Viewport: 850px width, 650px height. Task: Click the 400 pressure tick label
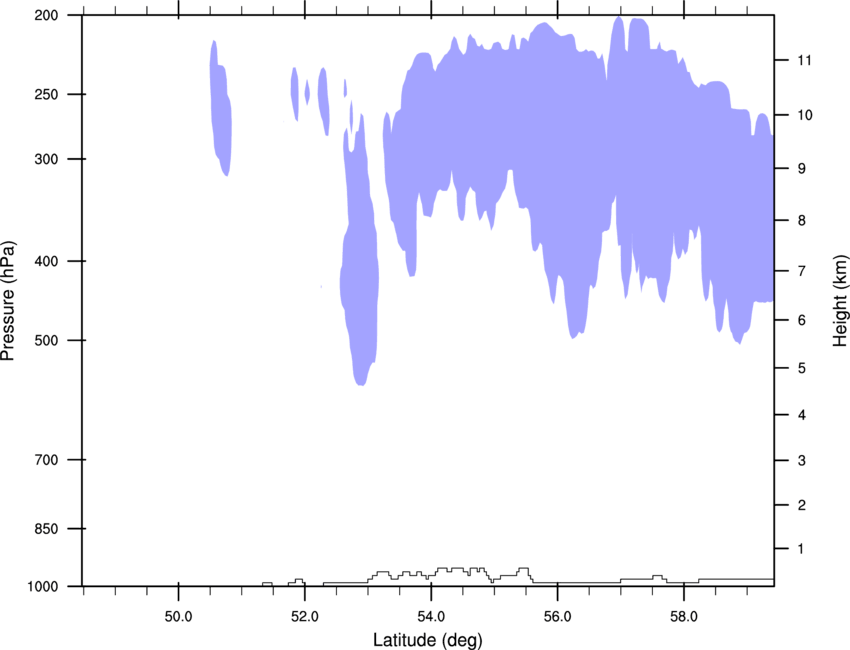(46, 261)
